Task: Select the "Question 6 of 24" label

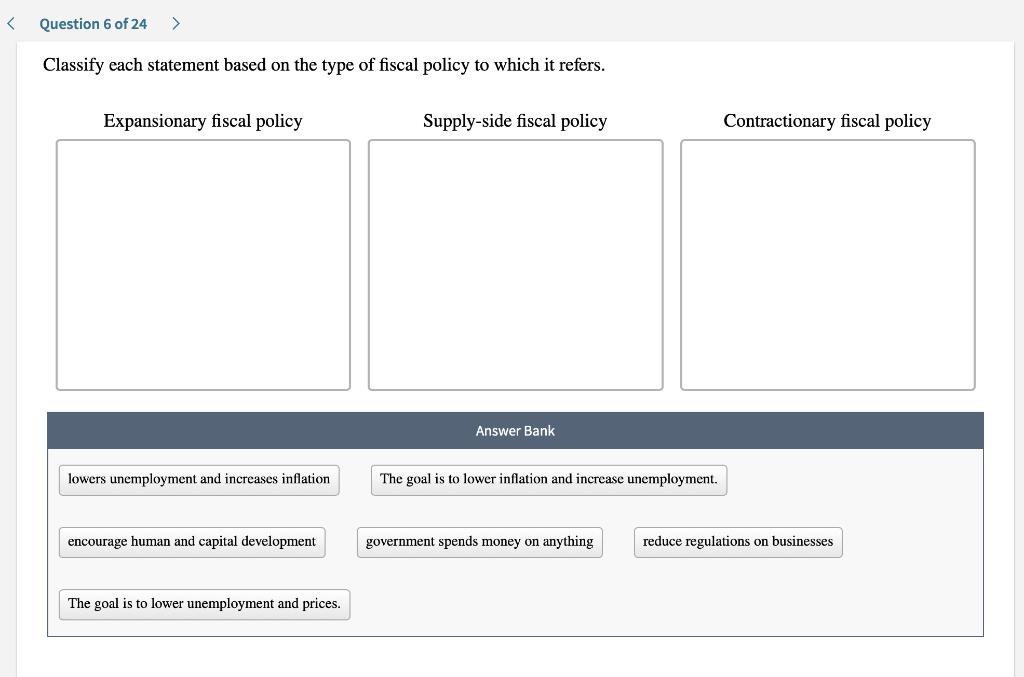Action: point(95,23)
